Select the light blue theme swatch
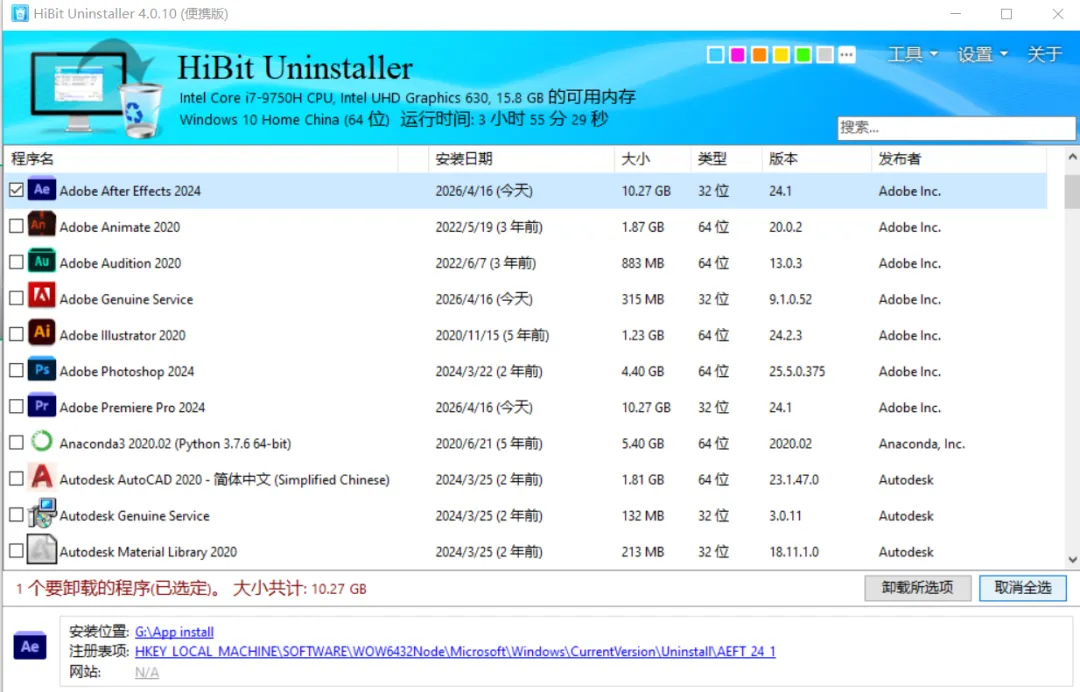Image resolution: width=1080 pixels, height=692 pixels. click(716, 54)
